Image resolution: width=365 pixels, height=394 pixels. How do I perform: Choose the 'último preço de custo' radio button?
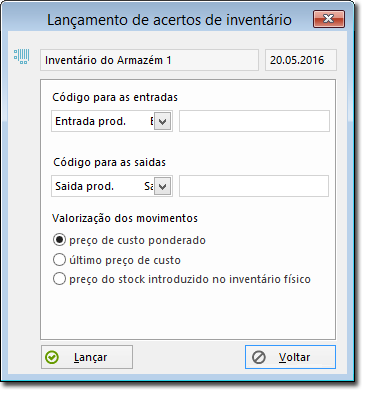point(59,260)
